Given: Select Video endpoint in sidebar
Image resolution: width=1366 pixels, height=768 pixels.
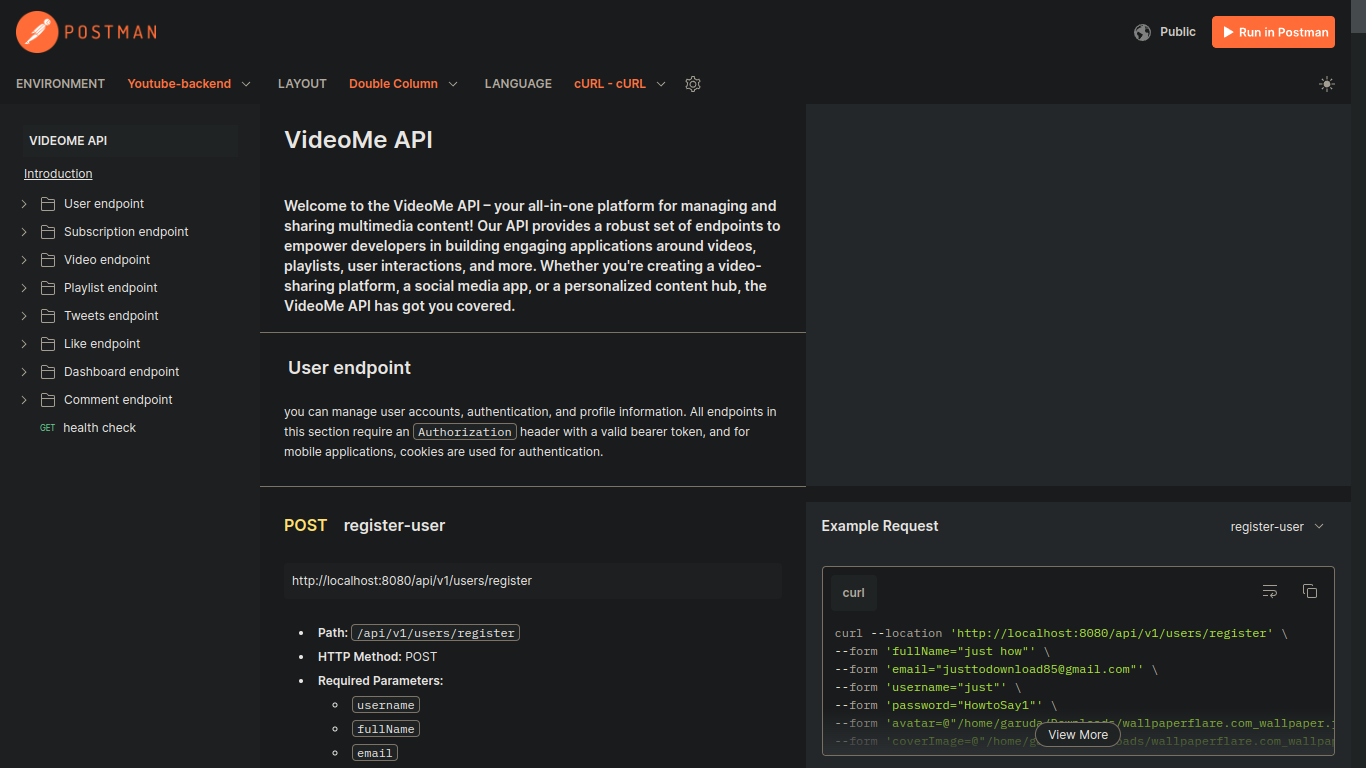Looking at the screenshot, I should tap(107, 260).
